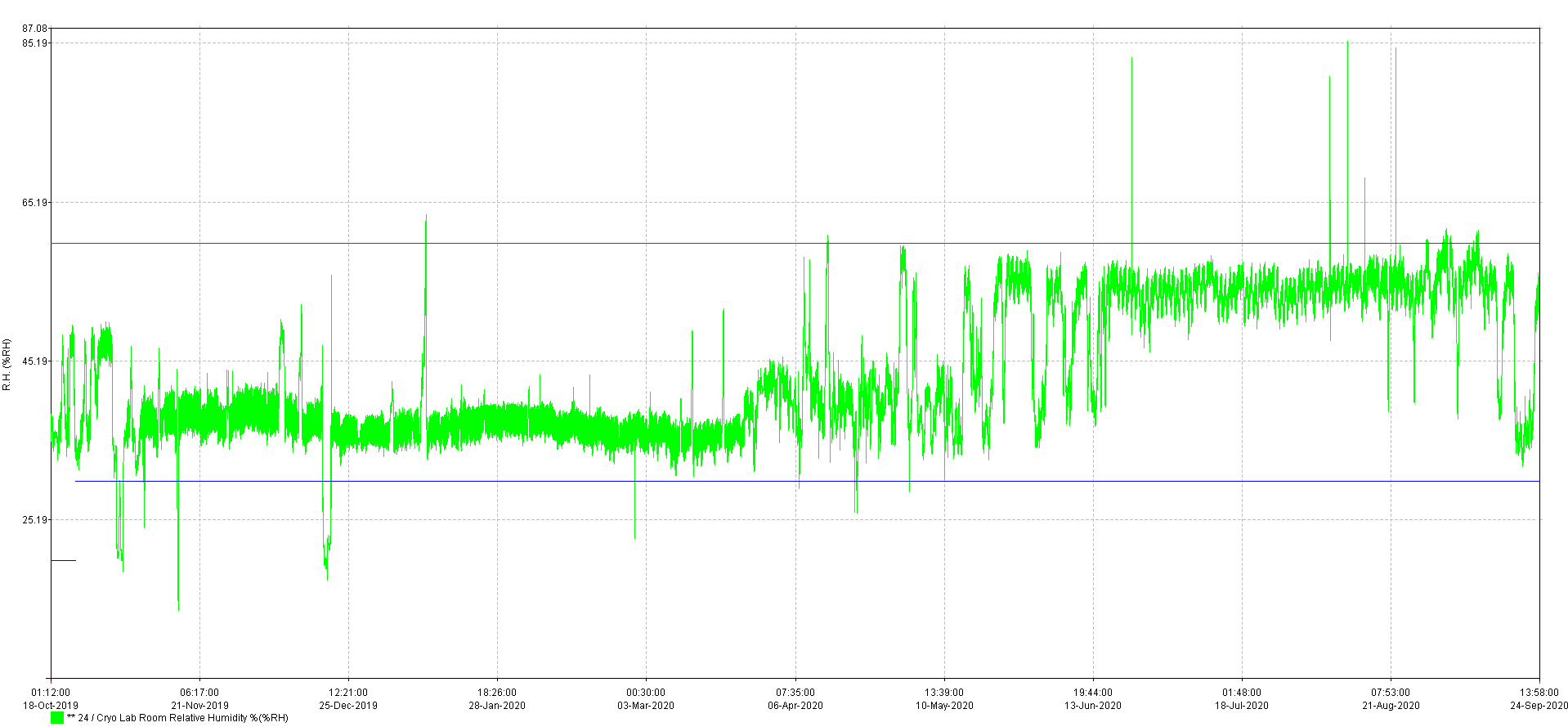Click the 12:21:00 time label
The height and width of the screenshot is (727, 1568).
point(348,693)
